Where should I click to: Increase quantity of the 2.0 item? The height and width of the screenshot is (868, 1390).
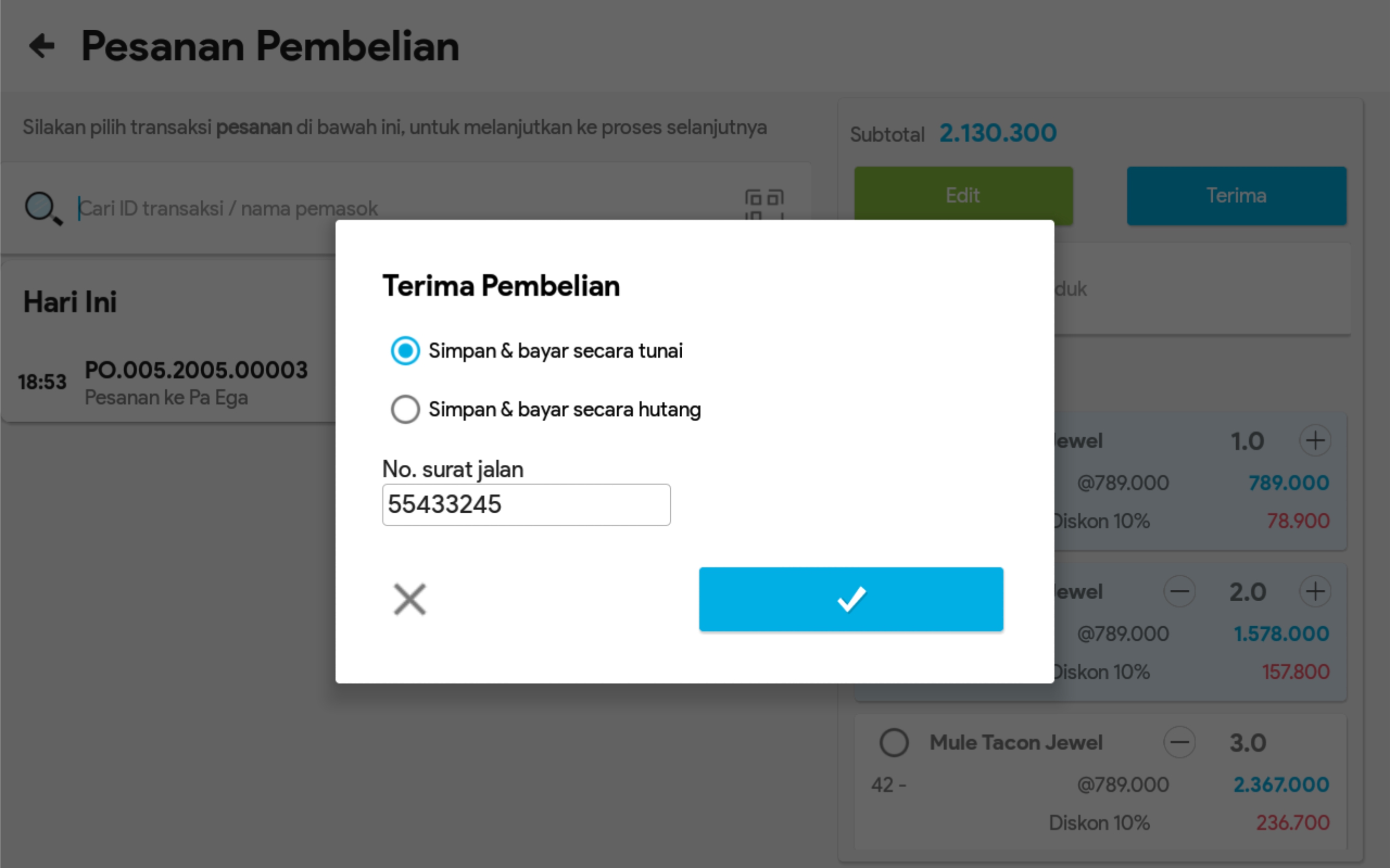1315,591
